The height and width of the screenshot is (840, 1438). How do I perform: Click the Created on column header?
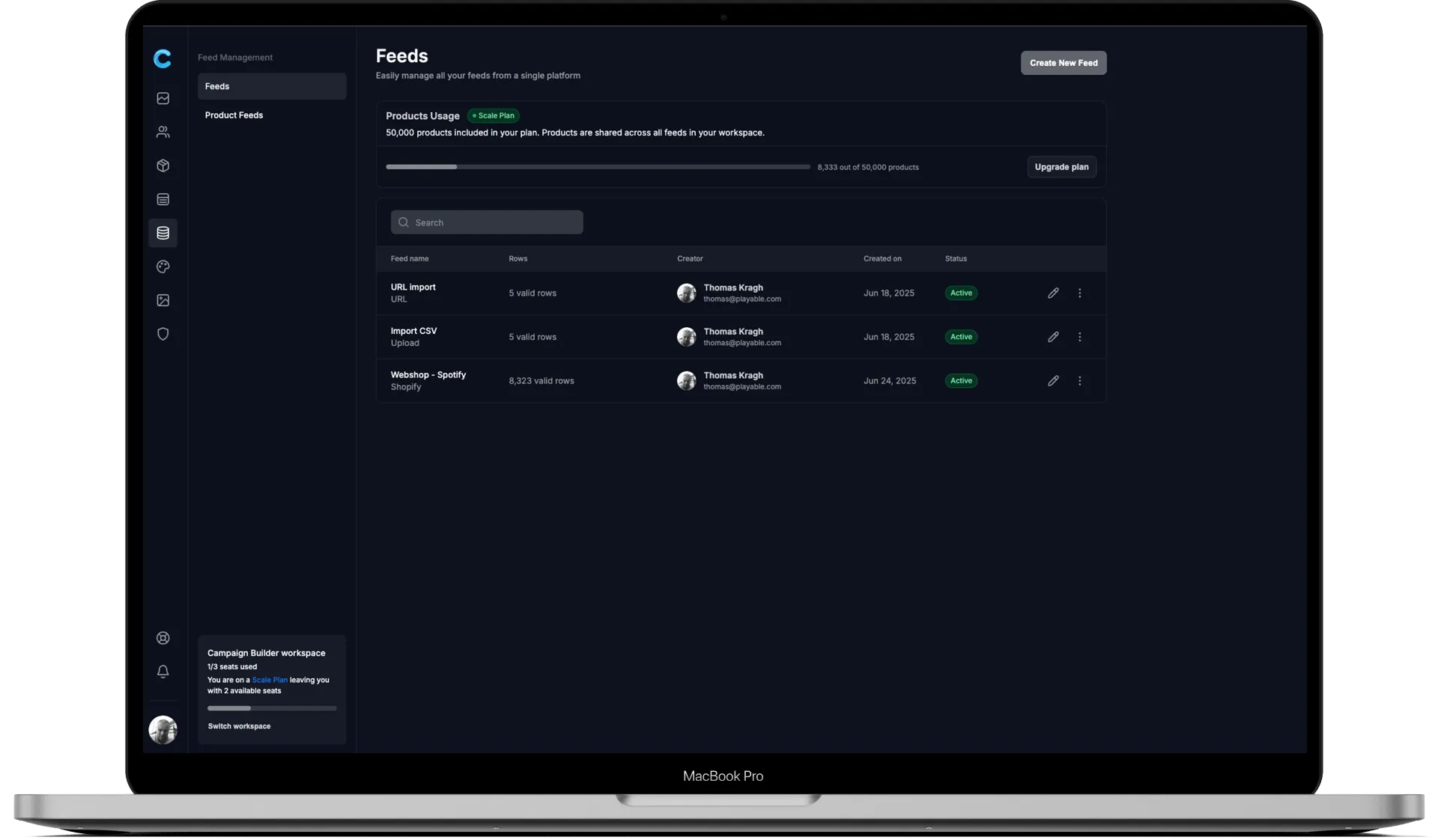click(x=882, y=258)
